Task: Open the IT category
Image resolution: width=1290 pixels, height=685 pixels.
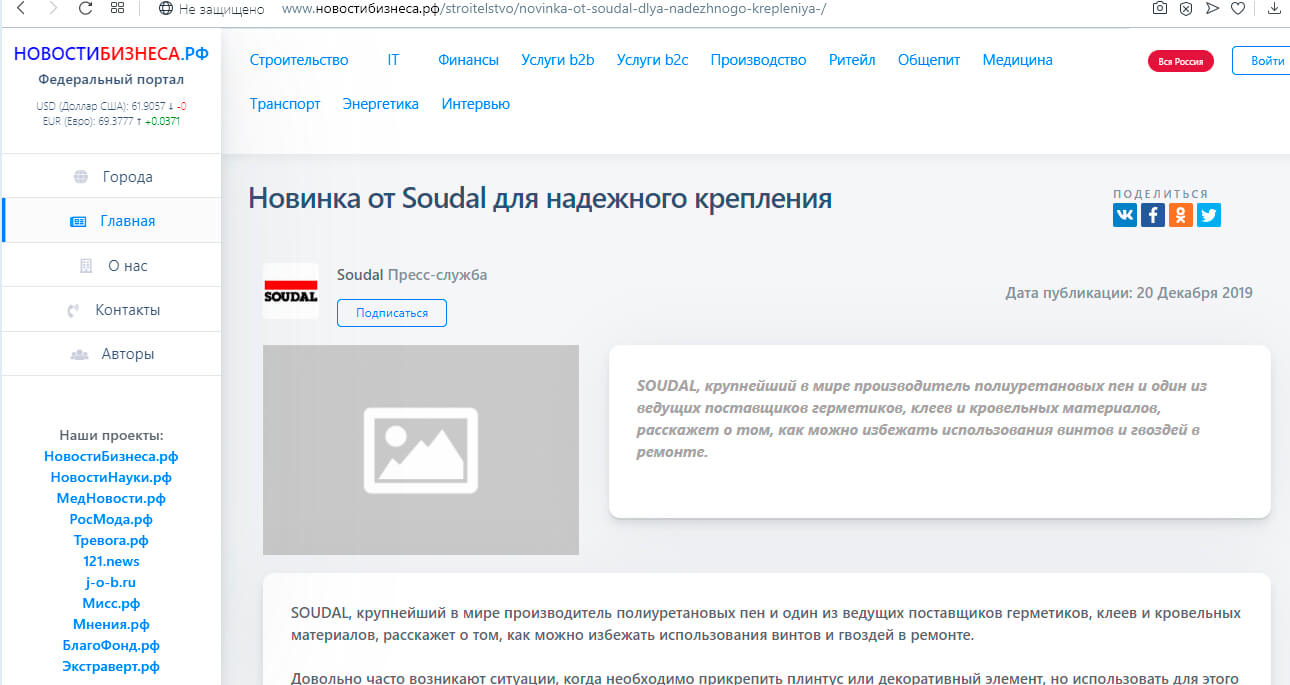Action: (393, 60)
